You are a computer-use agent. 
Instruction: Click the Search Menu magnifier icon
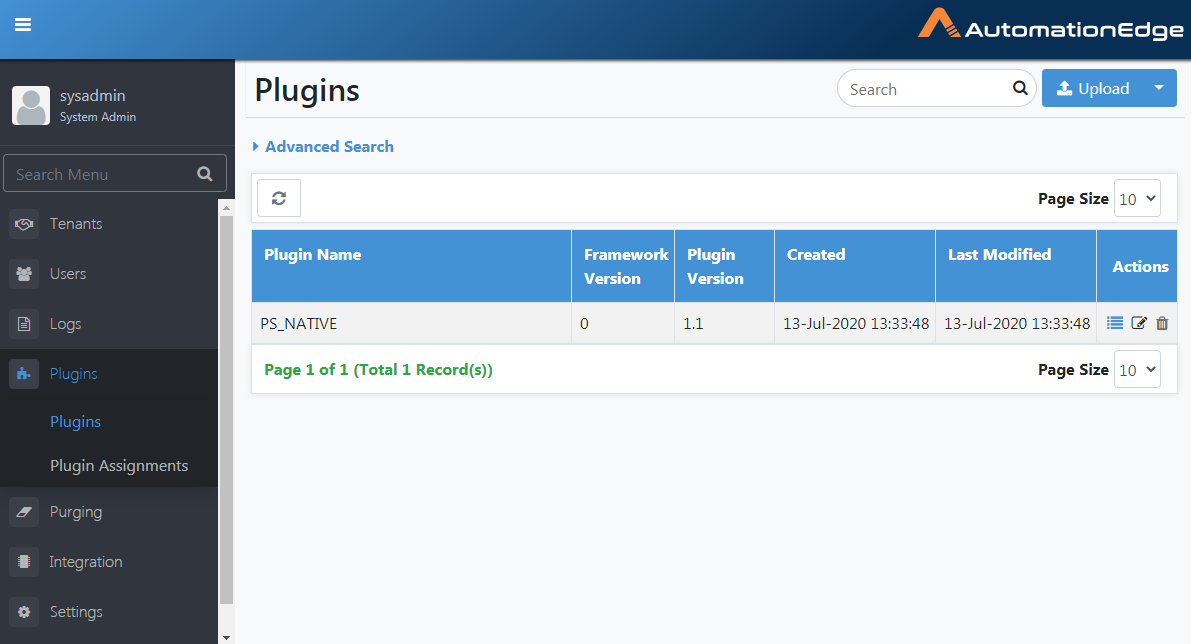tap(205, 174)
